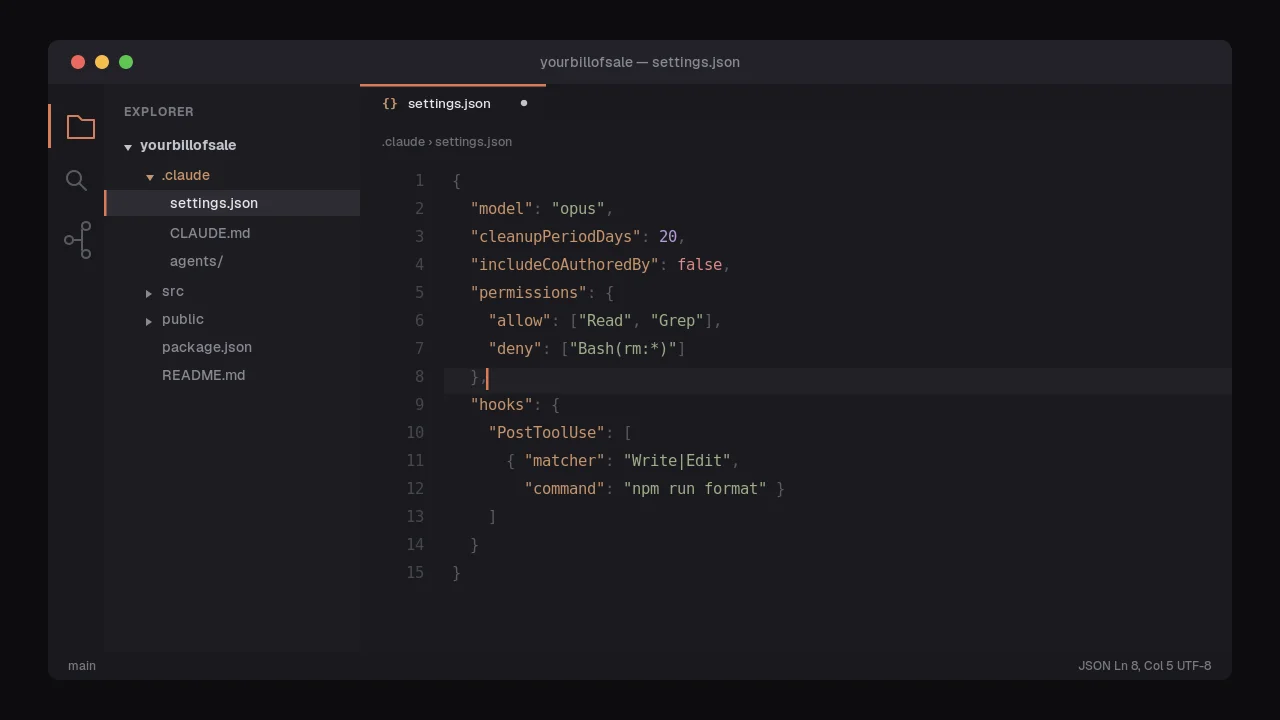Click the closing bracket on line 13
The width and height of the screenshot is (1280, 720).
(x=493, y=517)
